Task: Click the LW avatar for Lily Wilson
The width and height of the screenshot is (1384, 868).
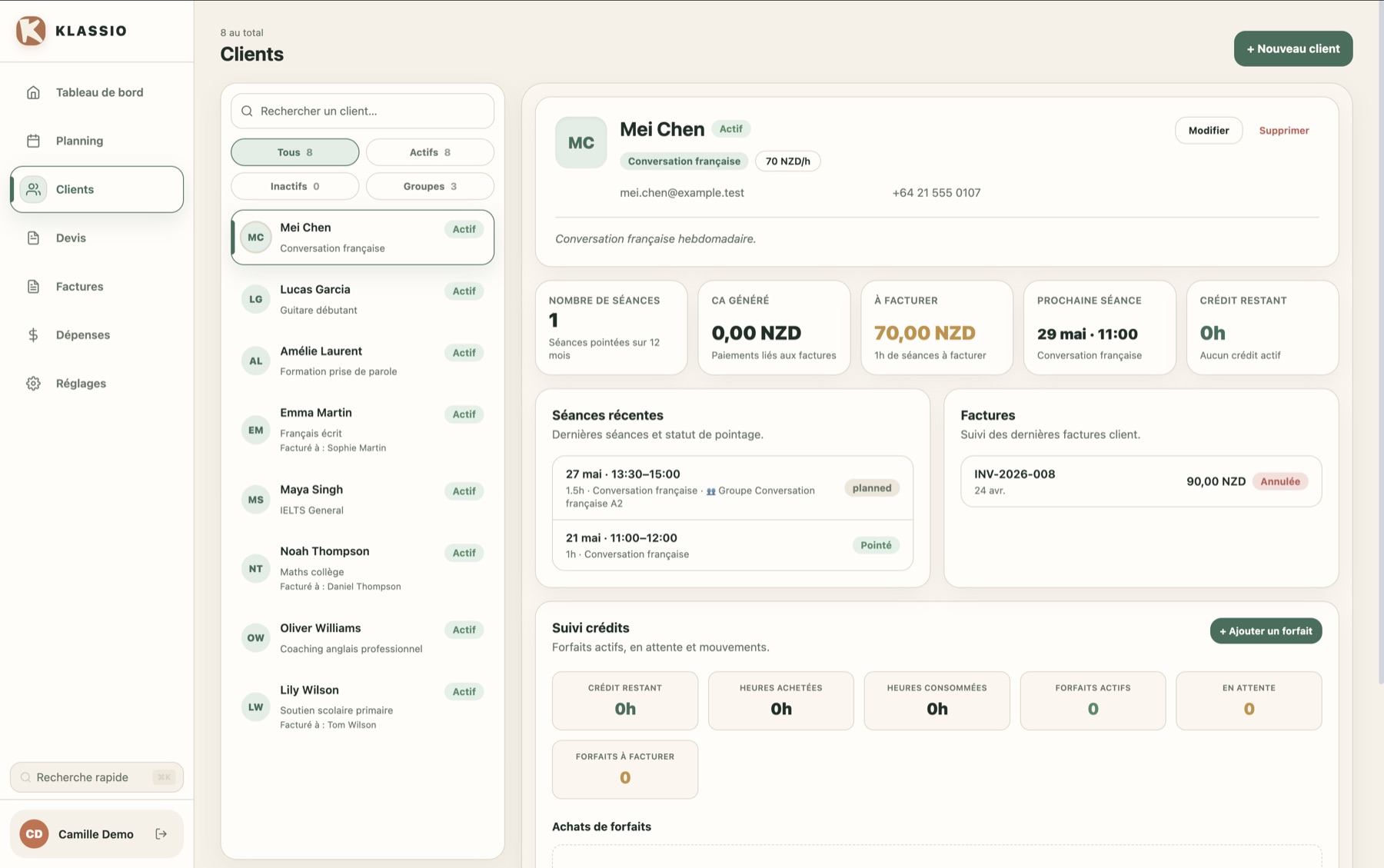Action: tap(255, 707)
